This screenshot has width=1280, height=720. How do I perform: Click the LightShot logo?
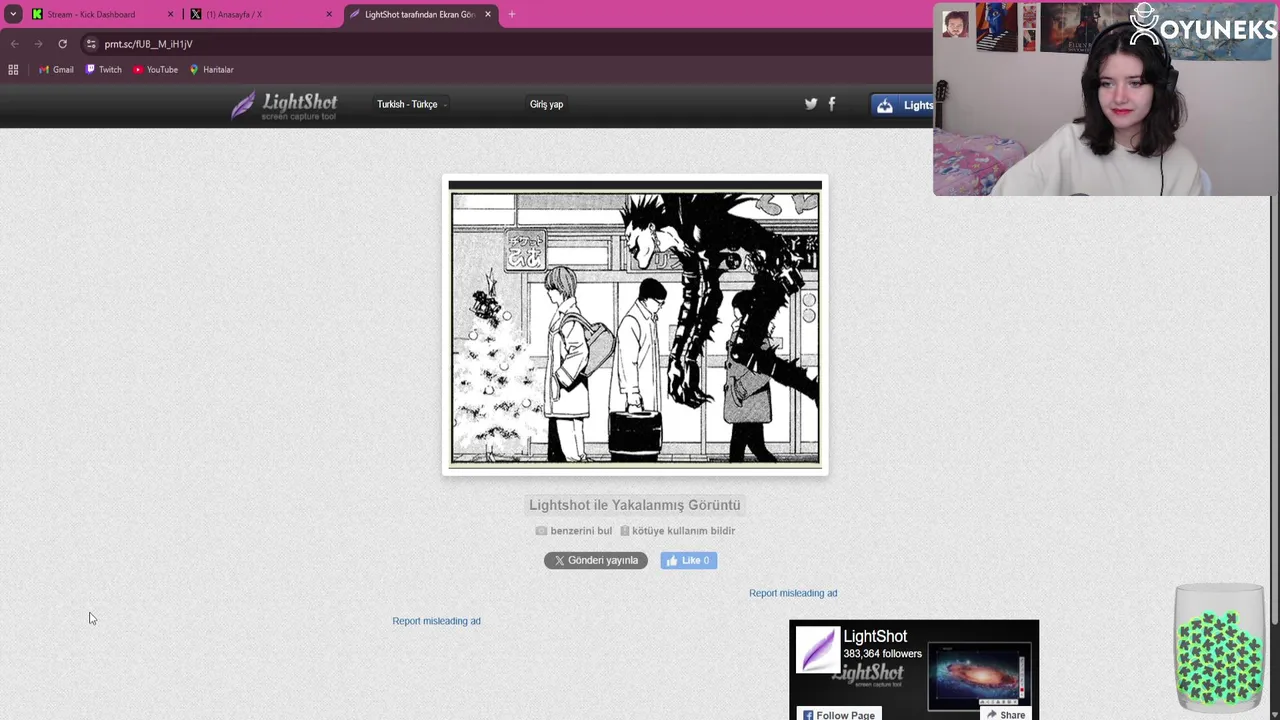point(284,105)
